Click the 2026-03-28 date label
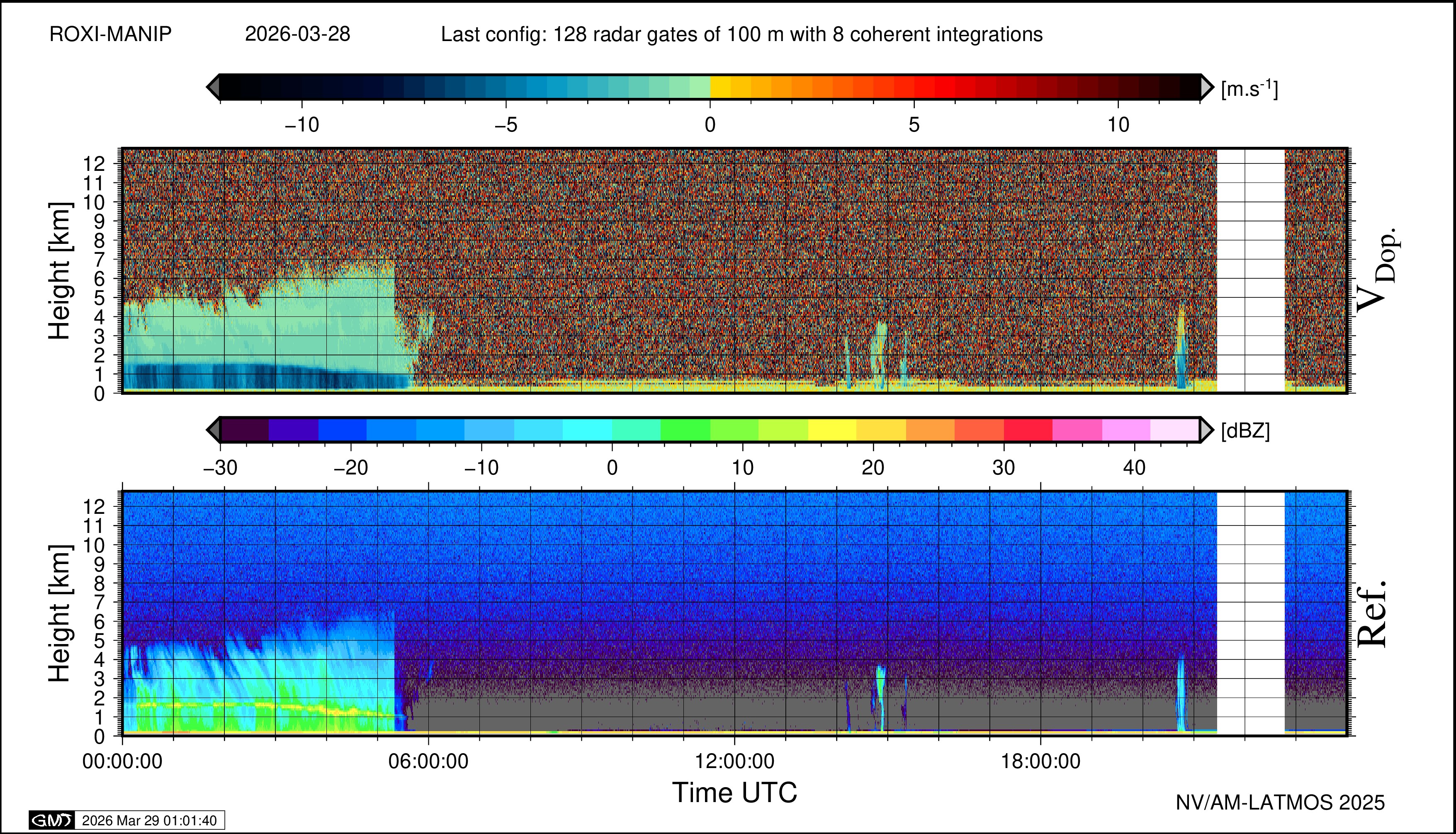The image size is (1456, 834). coord(297,34)
